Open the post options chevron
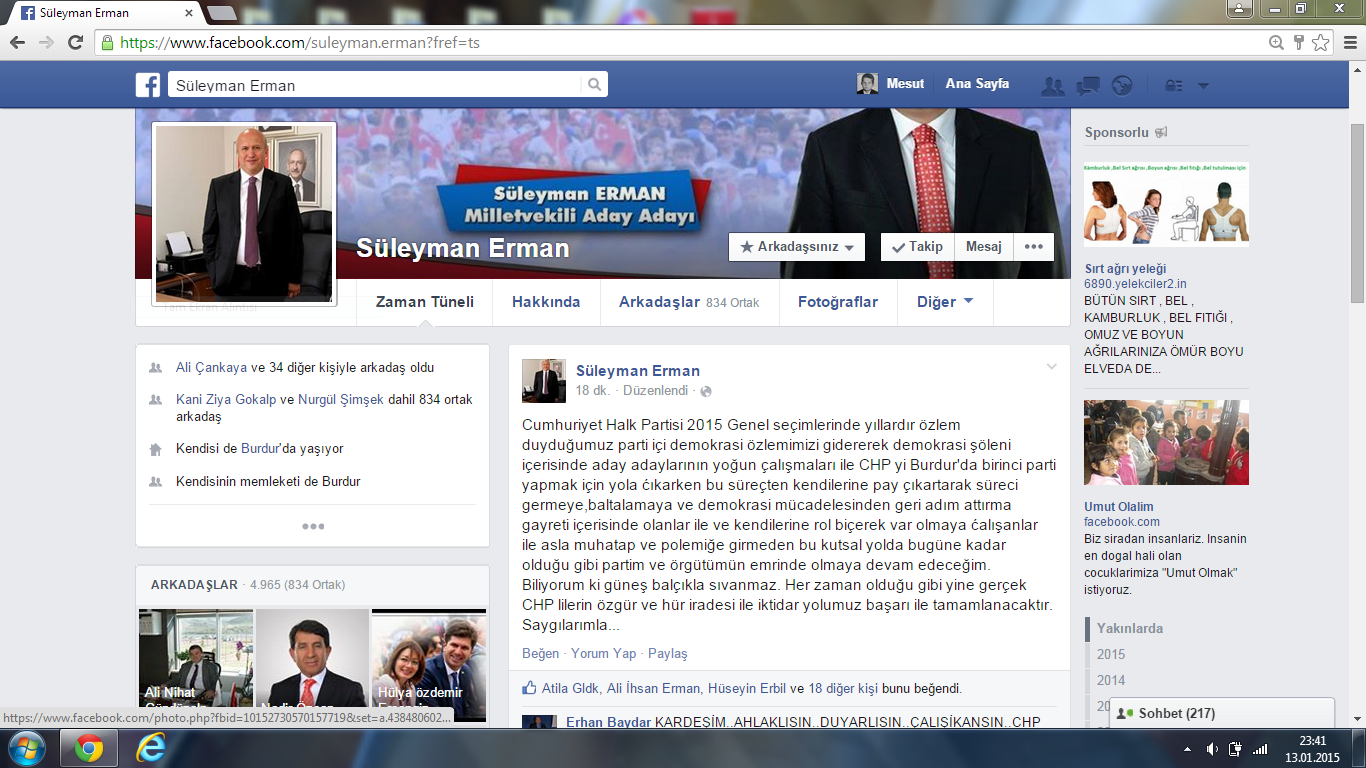This screenshot has width=1366, height=768. (1051, 367)
